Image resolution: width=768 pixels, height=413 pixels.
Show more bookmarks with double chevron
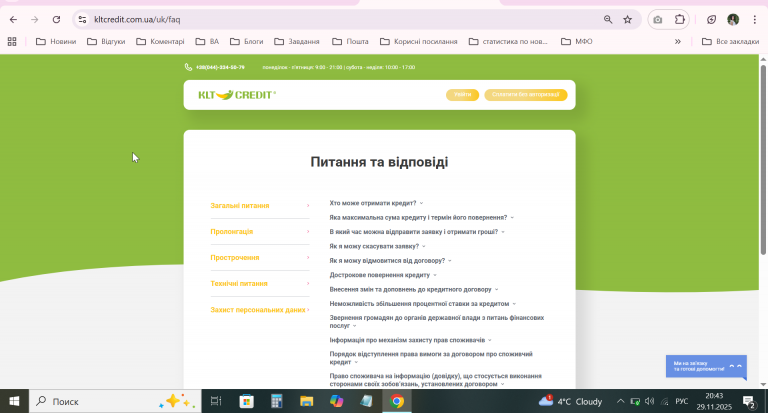678,42
